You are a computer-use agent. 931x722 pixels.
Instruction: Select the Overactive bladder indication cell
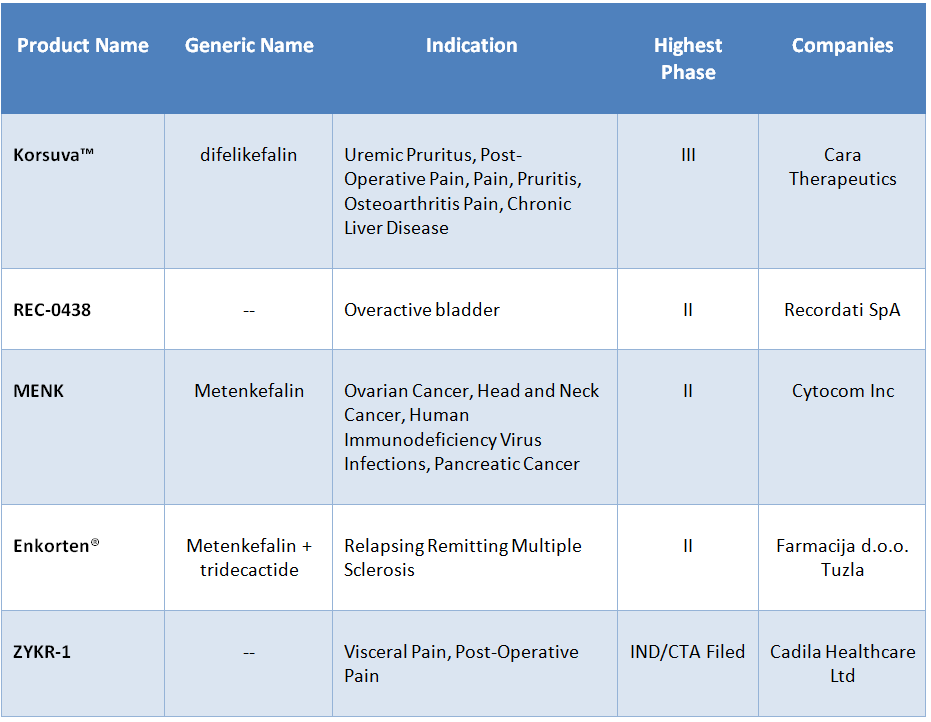tap(421, 310)
